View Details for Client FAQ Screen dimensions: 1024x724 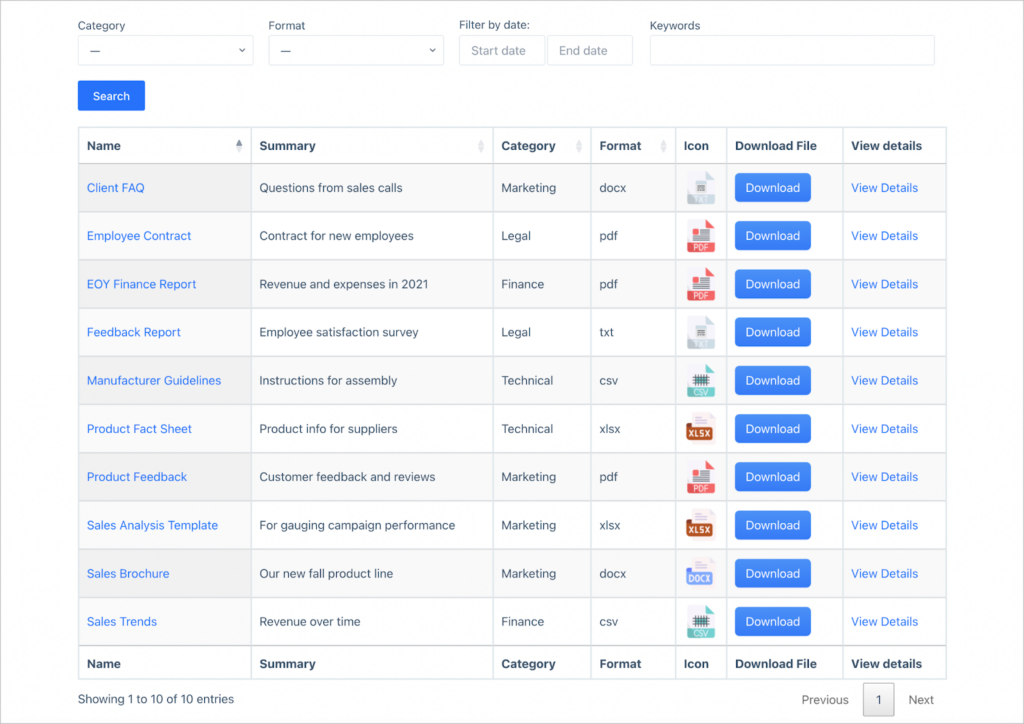coord(884,188)
